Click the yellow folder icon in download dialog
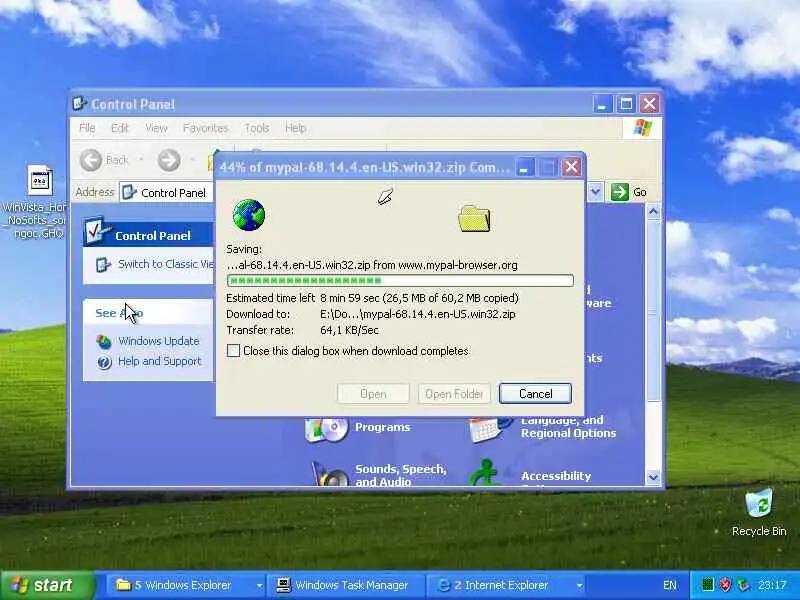 [x=474, y=218]
